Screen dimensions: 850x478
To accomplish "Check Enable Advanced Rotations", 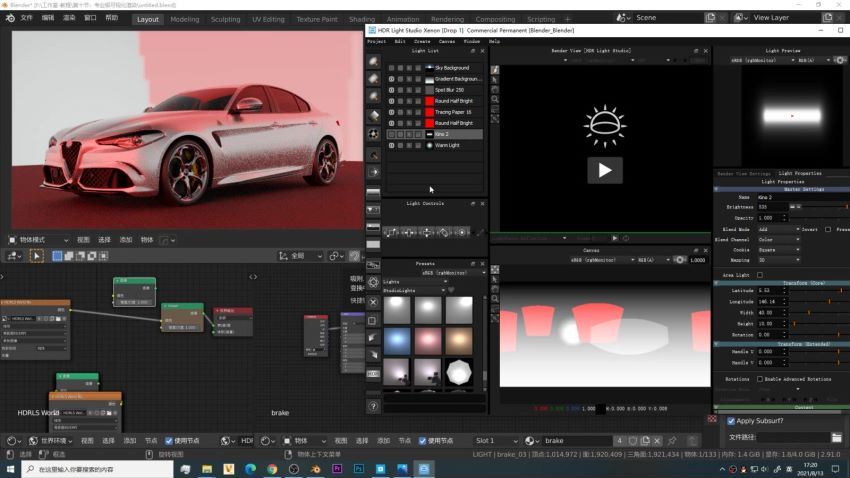I will (759, 379).
